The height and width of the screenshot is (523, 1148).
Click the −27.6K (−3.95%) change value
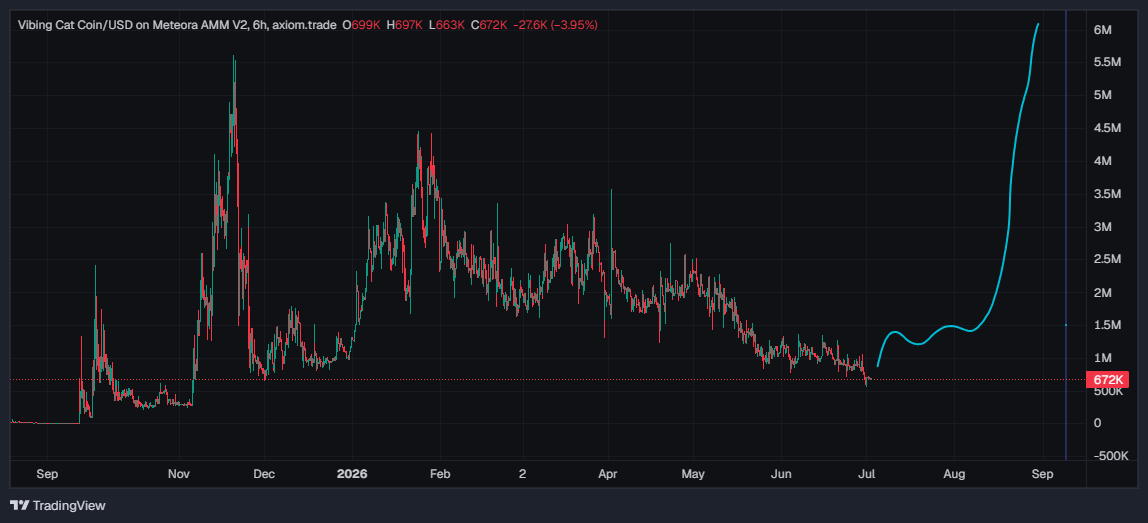click(556, 25)
